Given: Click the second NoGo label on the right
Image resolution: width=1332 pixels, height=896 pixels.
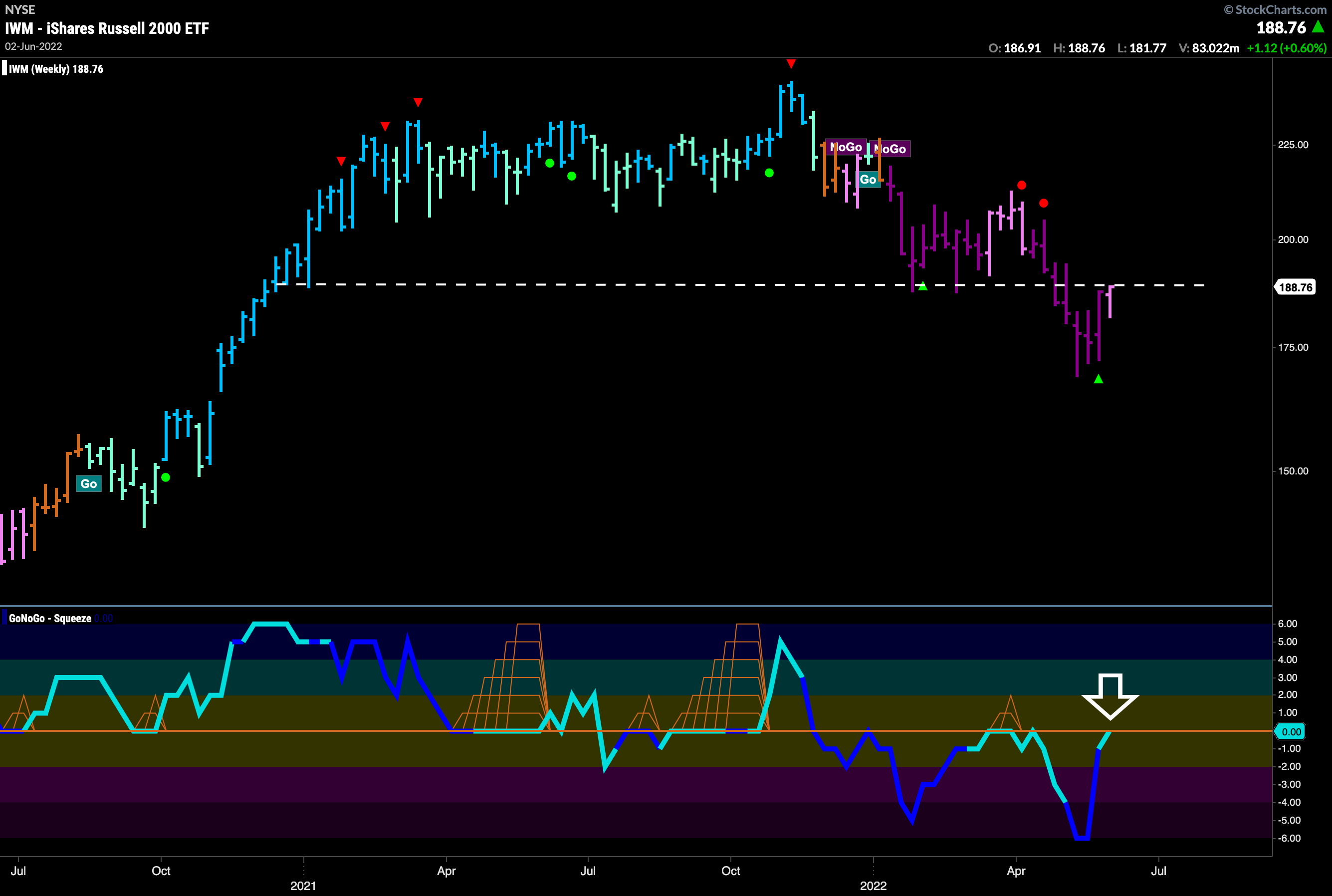Looking at the screenshot, I should pos(890,149).
